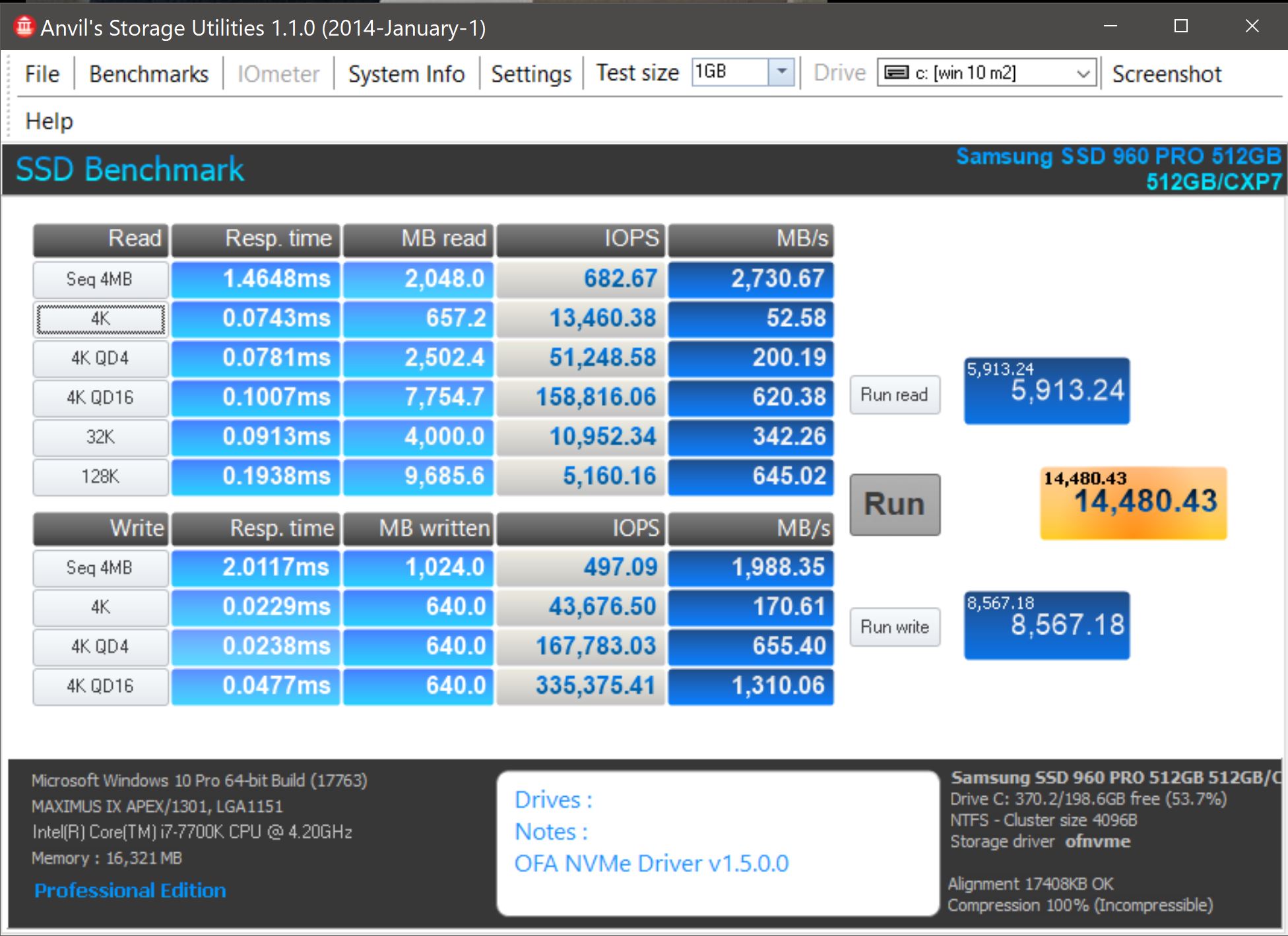Image resolution: width=1288 pixels, height=936 pixels.
Task: Open the Help menu
Action: click(49, 121)
